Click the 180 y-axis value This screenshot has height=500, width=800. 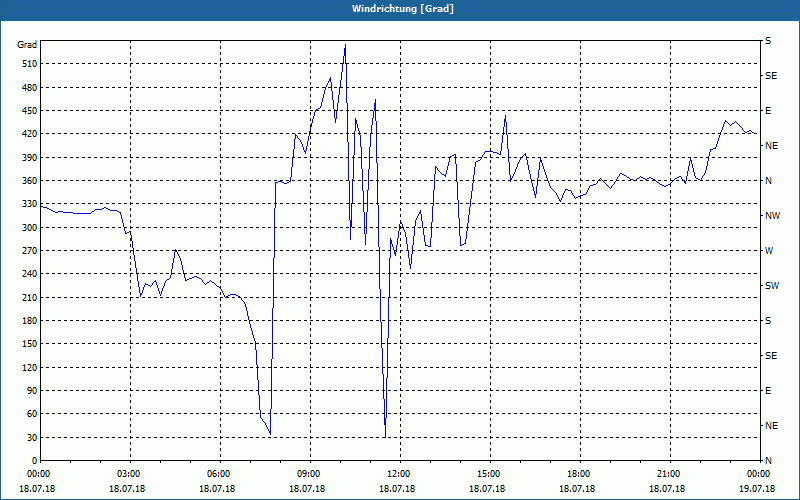[x=30, y=321]
